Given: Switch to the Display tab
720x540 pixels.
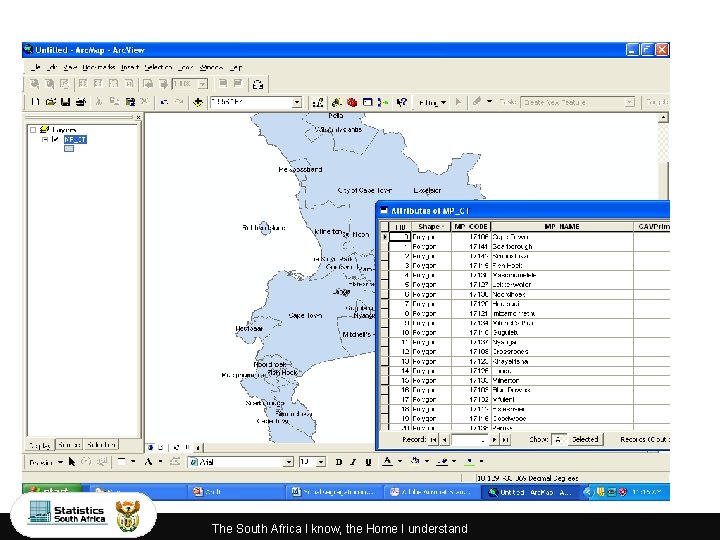Looking at the screenshot, I should click(40, 445).
